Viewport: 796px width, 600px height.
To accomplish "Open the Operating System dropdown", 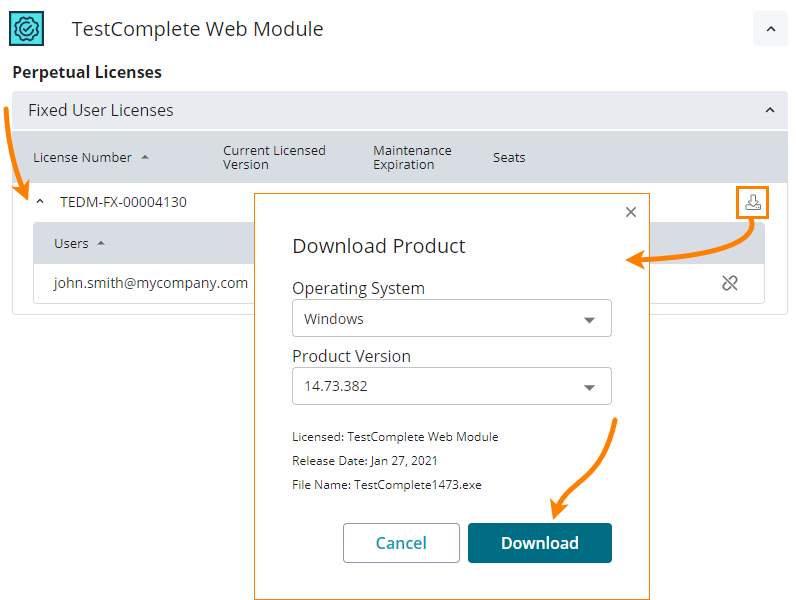I will [x=452, y=319].
